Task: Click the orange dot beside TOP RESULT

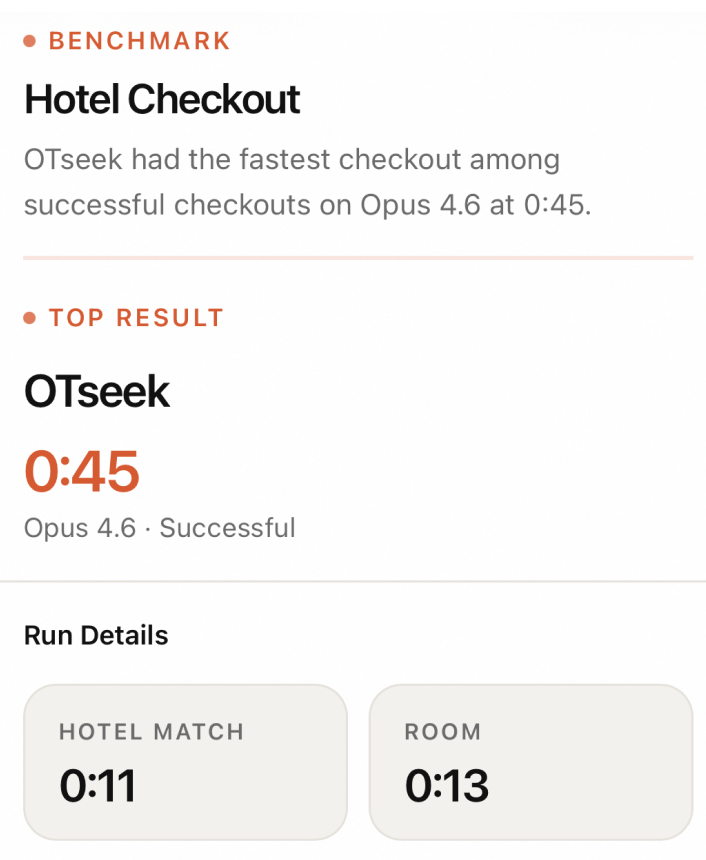Action: [x=30, y=318]
